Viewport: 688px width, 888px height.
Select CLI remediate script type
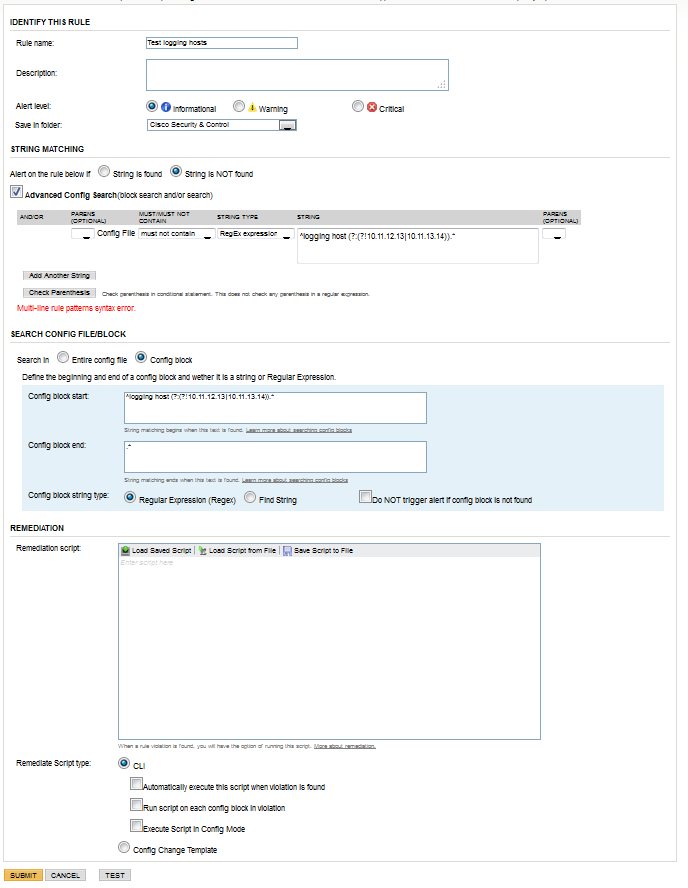pos(124,763)
